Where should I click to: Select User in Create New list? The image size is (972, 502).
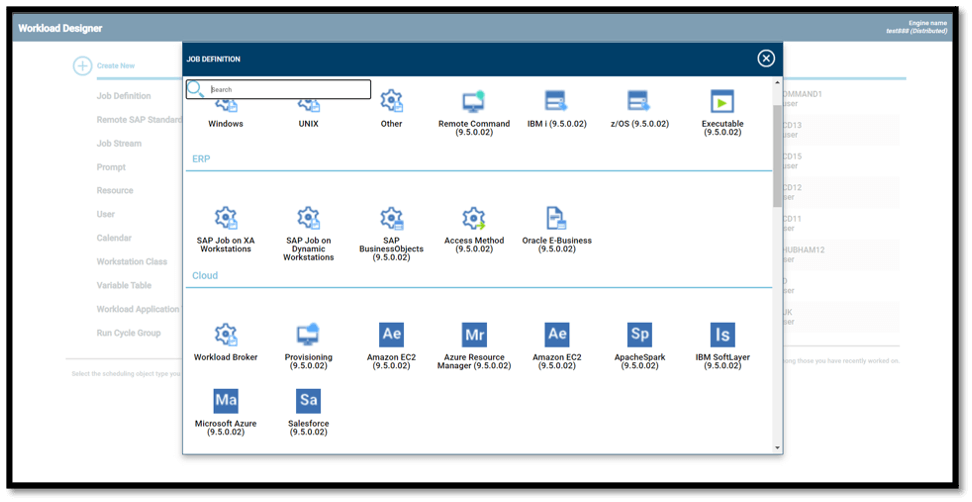point(105,214)
